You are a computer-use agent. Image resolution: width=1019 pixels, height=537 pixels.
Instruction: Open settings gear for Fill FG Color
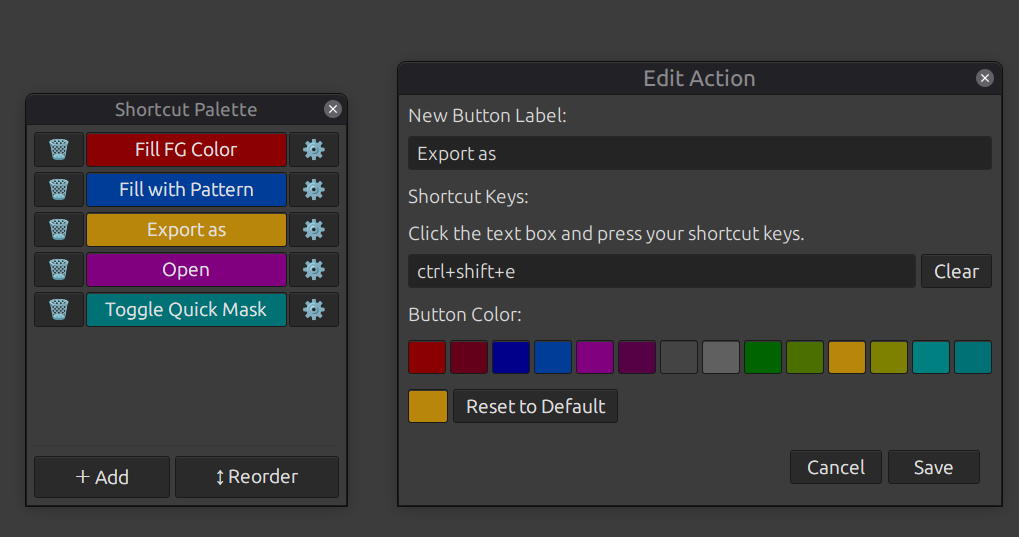(x=314, y=150)
